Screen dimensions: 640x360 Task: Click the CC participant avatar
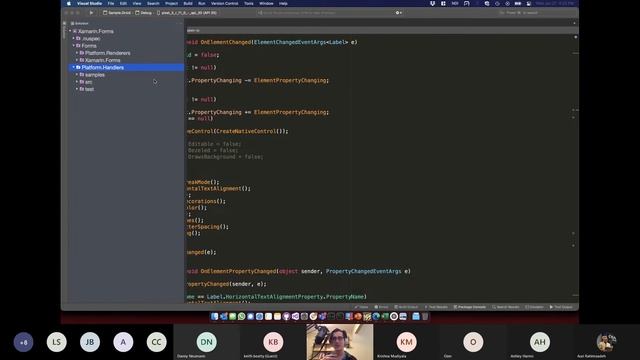coord(156,342)
